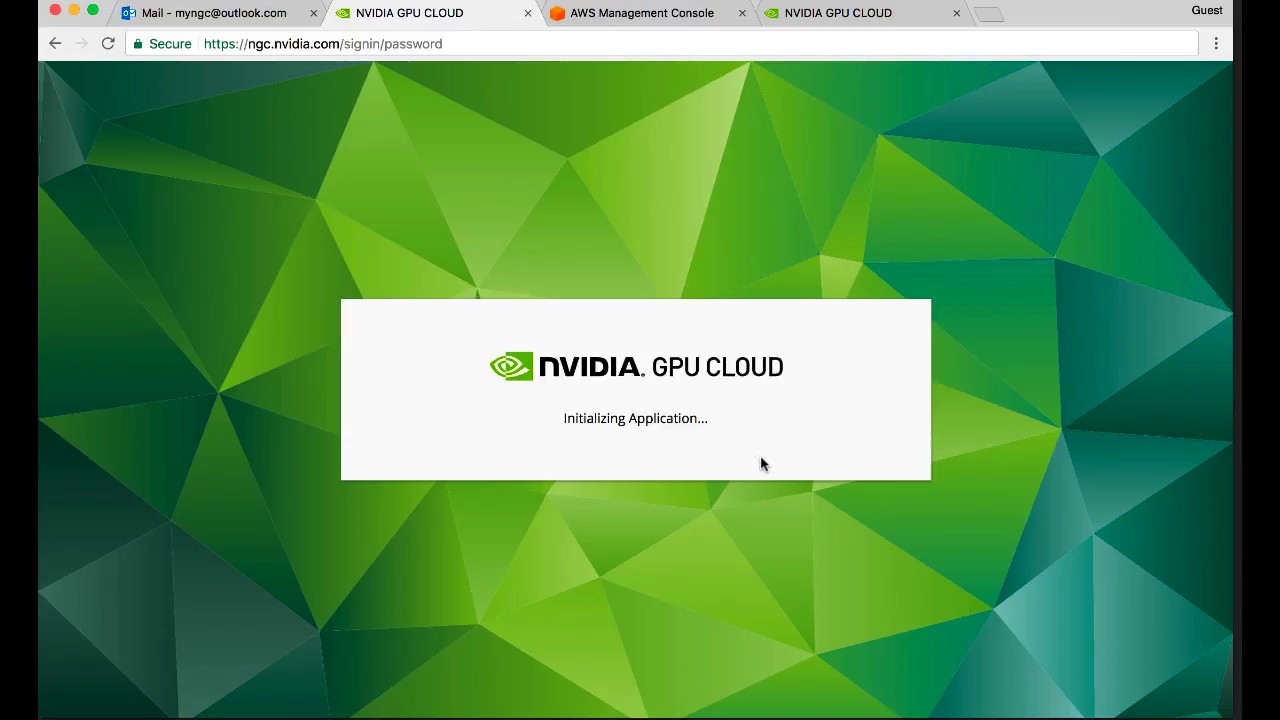Click the ngc.nvidia.com address bar

660,44
